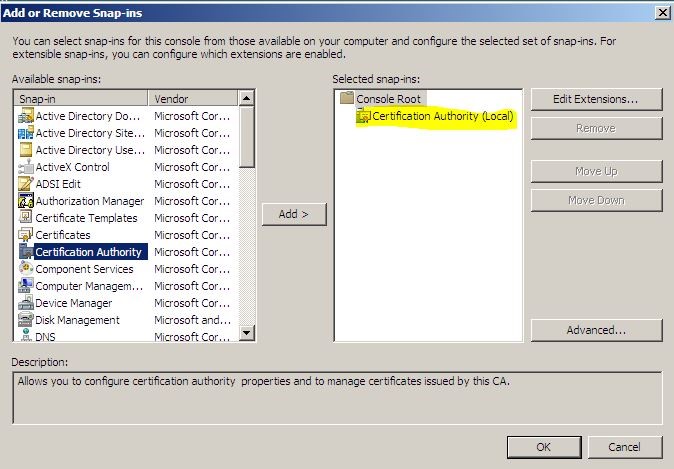The width and height of the screenshot is (674, 469).
Task: Click the Certification Authority (Local) icon
Action: [363, 116]
